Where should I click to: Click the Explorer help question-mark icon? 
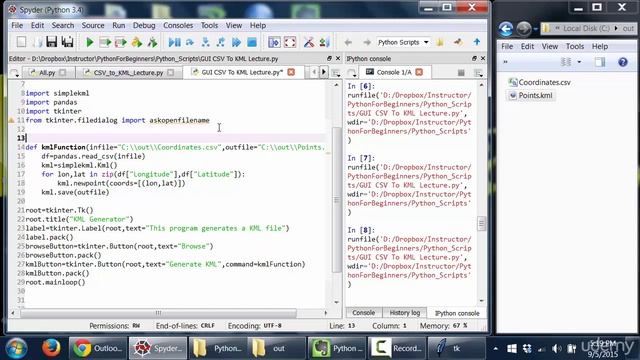(x=622, y=62)
